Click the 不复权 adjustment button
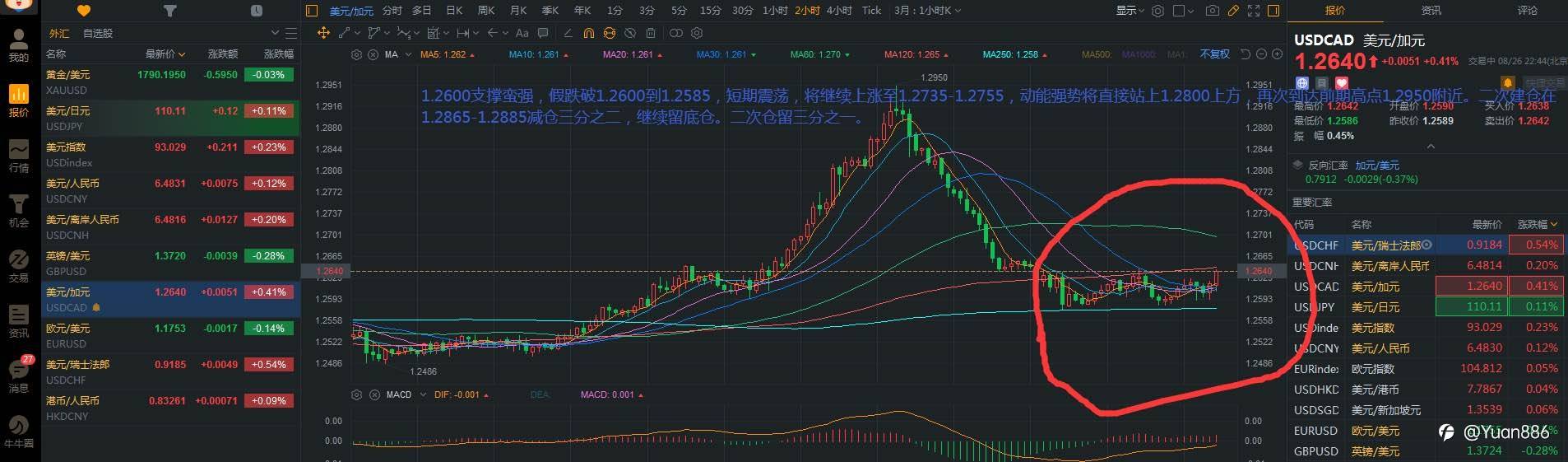Viewport: 1568px width, 462px height. tap(1214, 54)
